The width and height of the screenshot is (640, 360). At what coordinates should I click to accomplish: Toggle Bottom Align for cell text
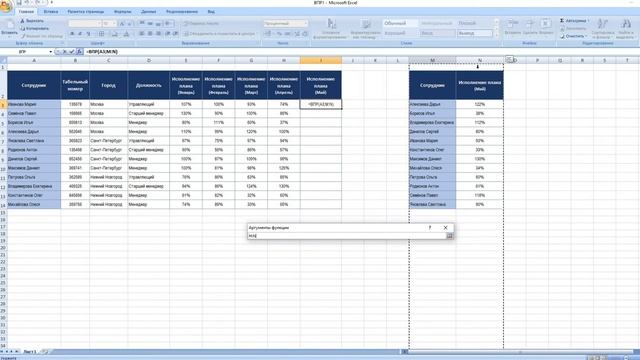[x=158, y=24]
